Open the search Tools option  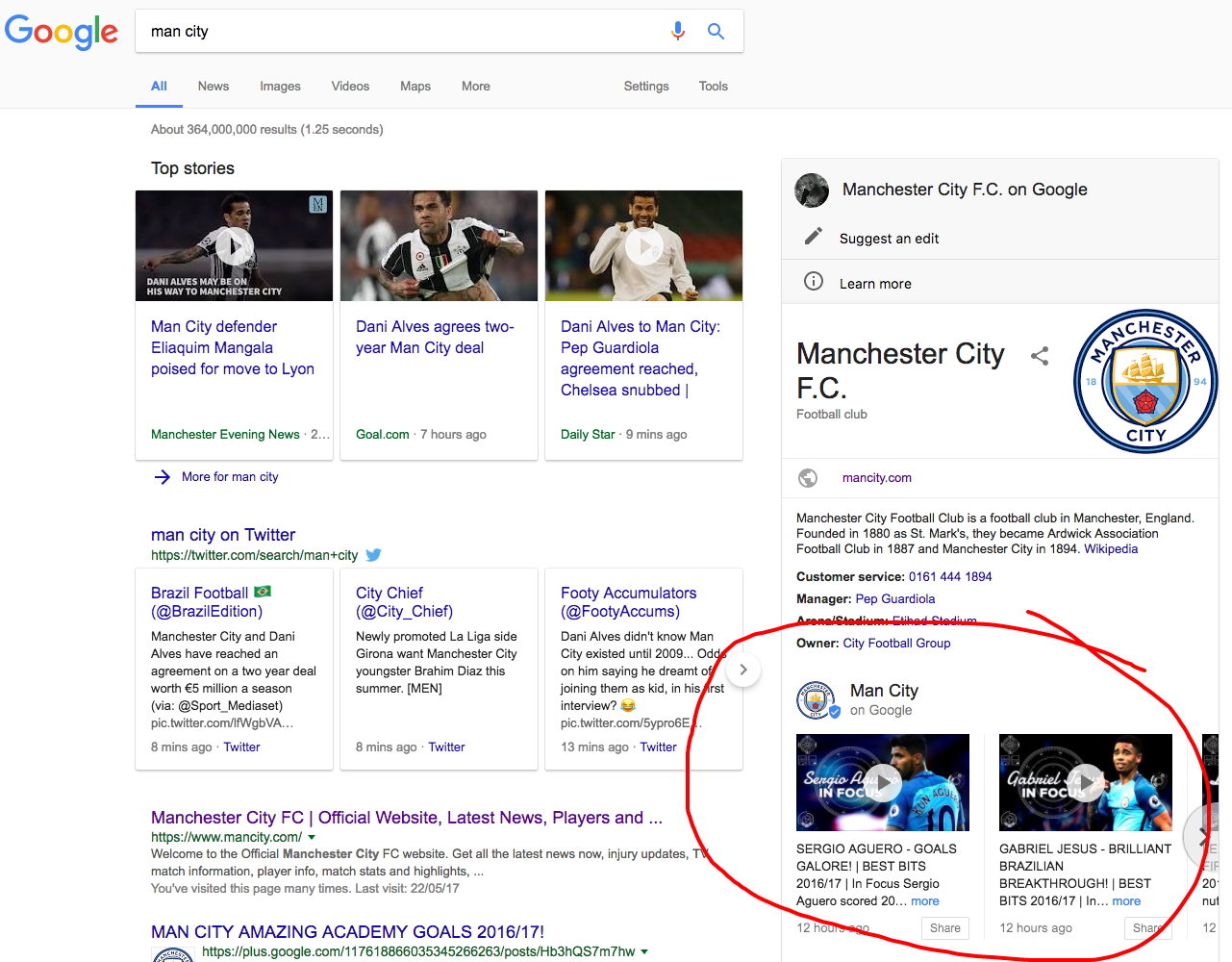713,87
